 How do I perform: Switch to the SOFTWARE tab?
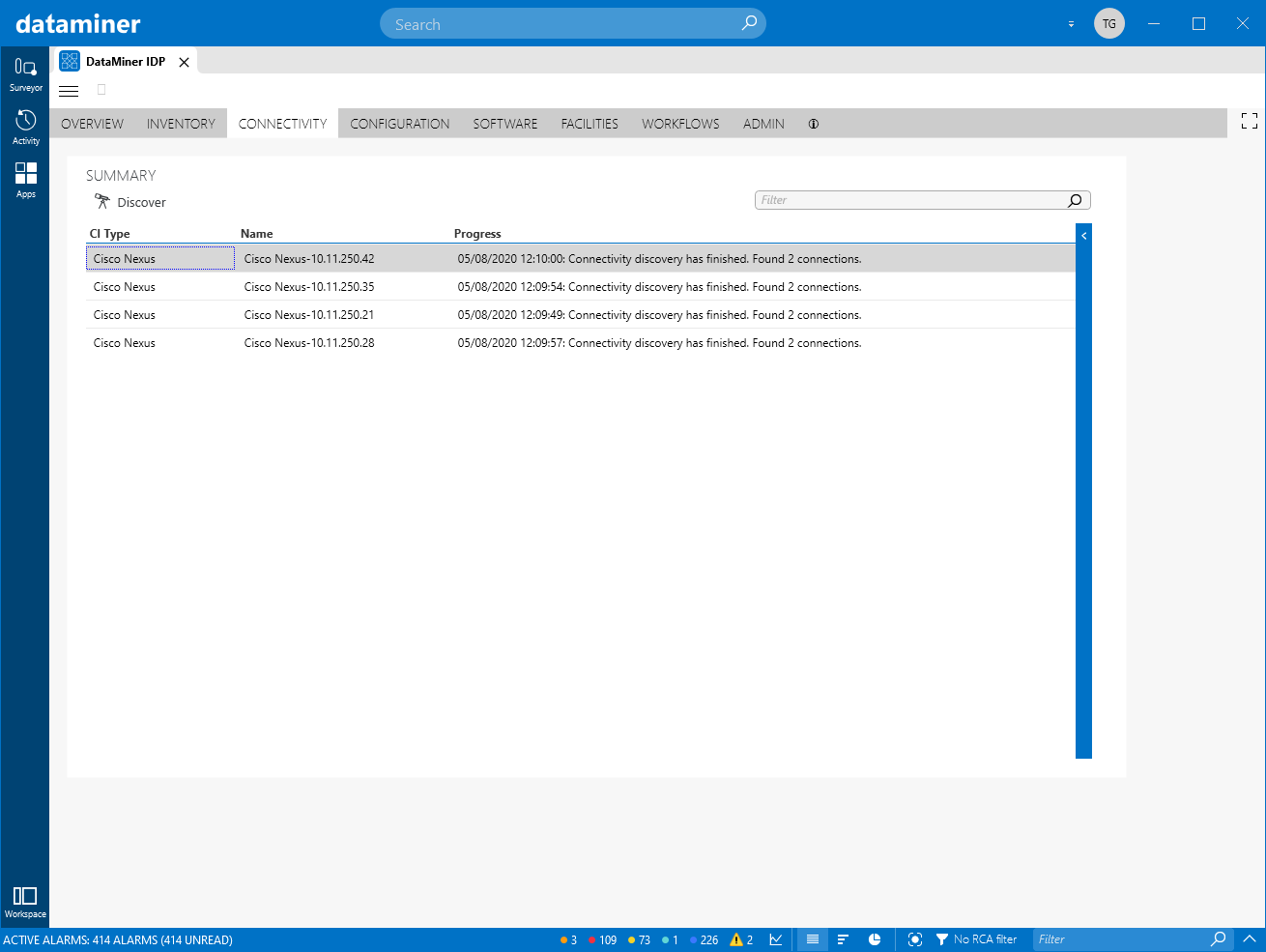pyautogui.click(x=505, y=124)
